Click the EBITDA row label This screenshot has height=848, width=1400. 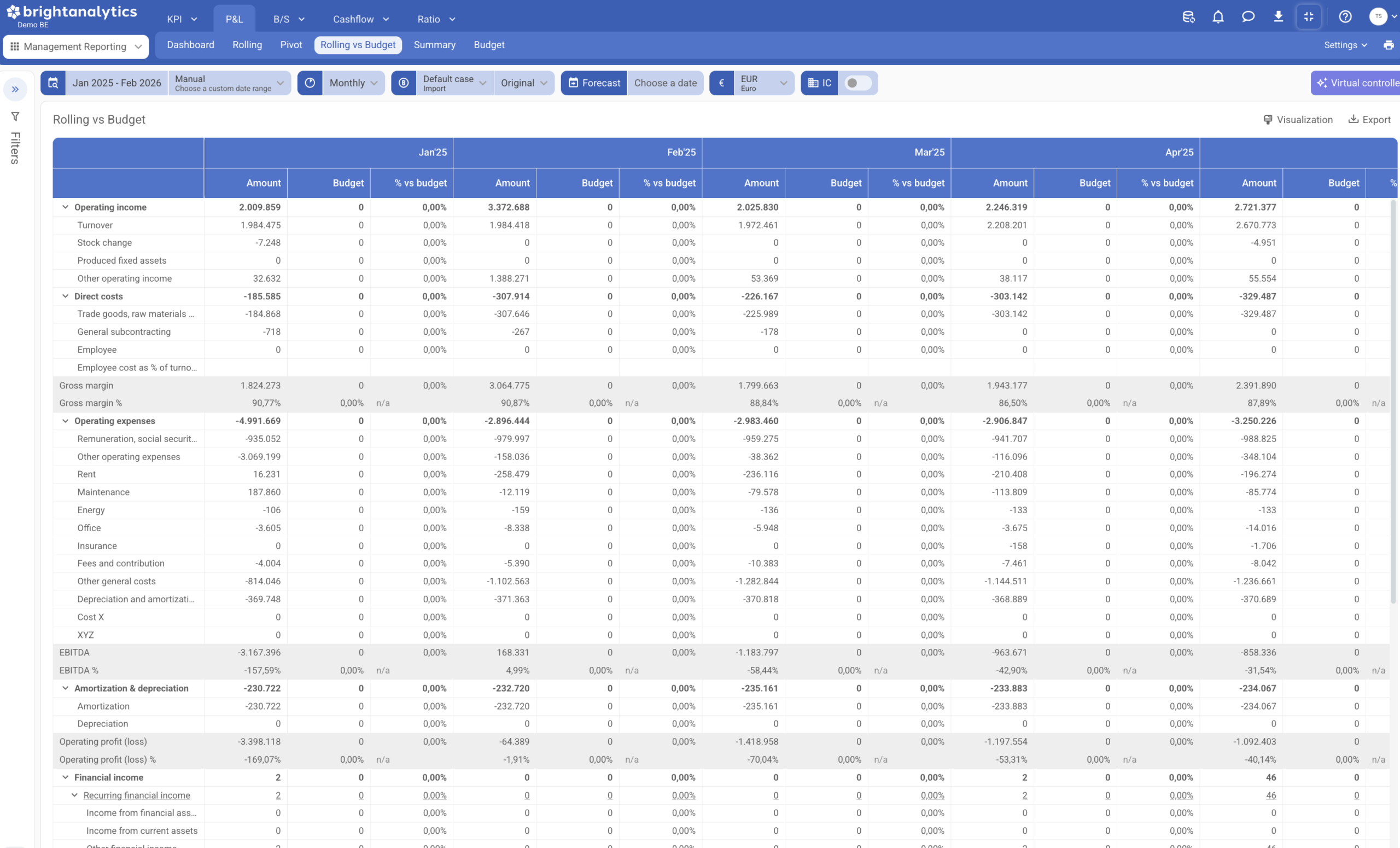coord(74,653)
